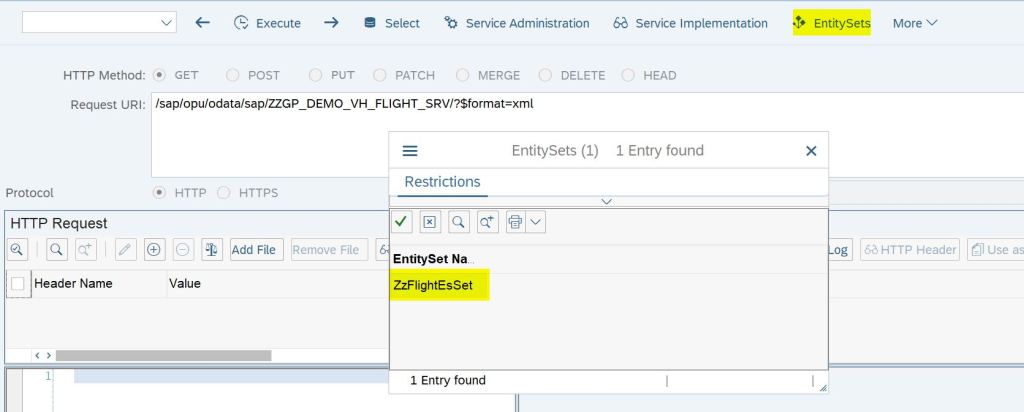
Task: Click the add row plus icon in HTTP Request
Action: click(154, 250)
